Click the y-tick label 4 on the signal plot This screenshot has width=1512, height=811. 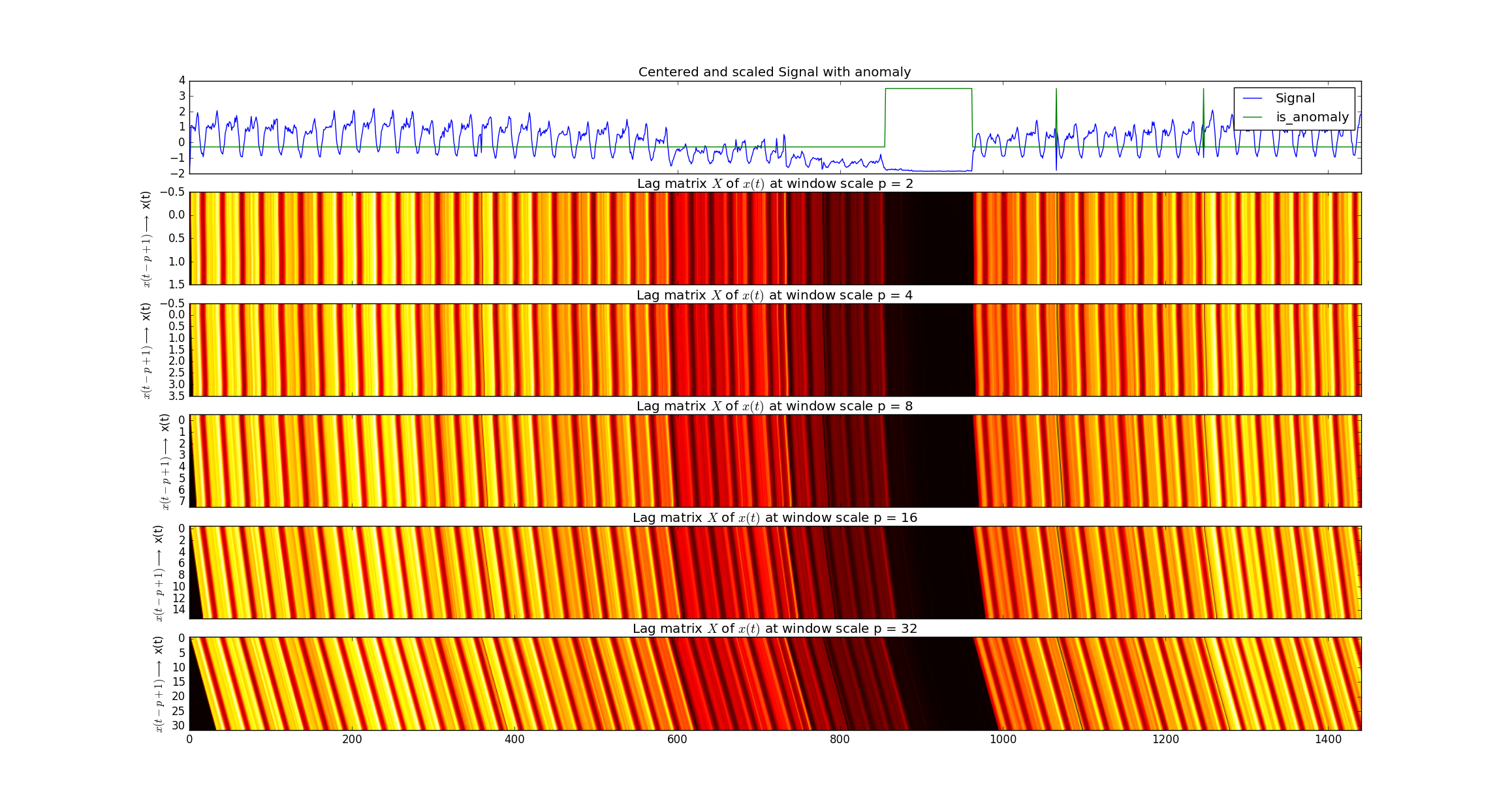[x=181, y=81]
